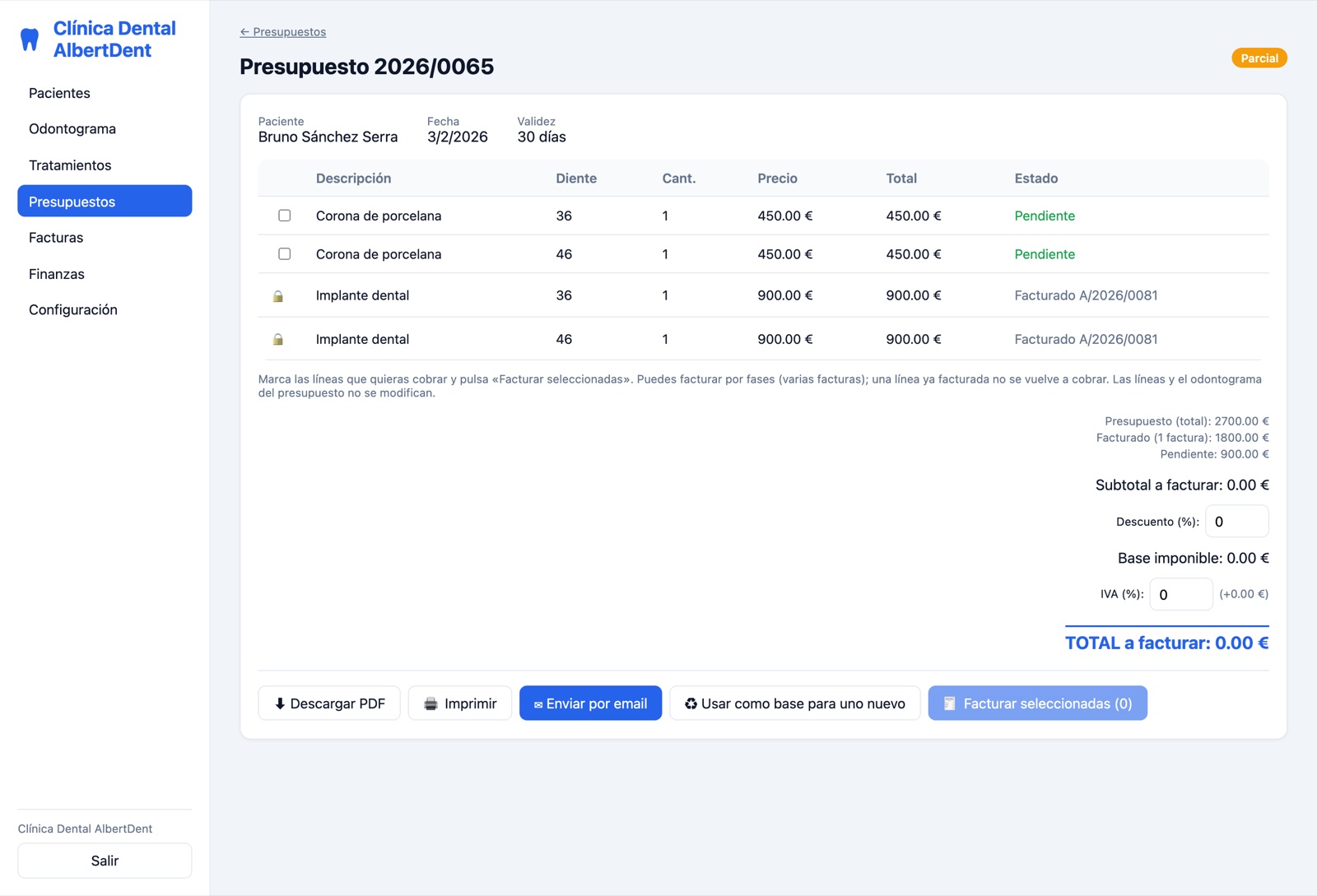Viewport: 1317px width, 896px height.
Task: Check Corona de porcelana tooth 46 line
Action: (284, 254)
